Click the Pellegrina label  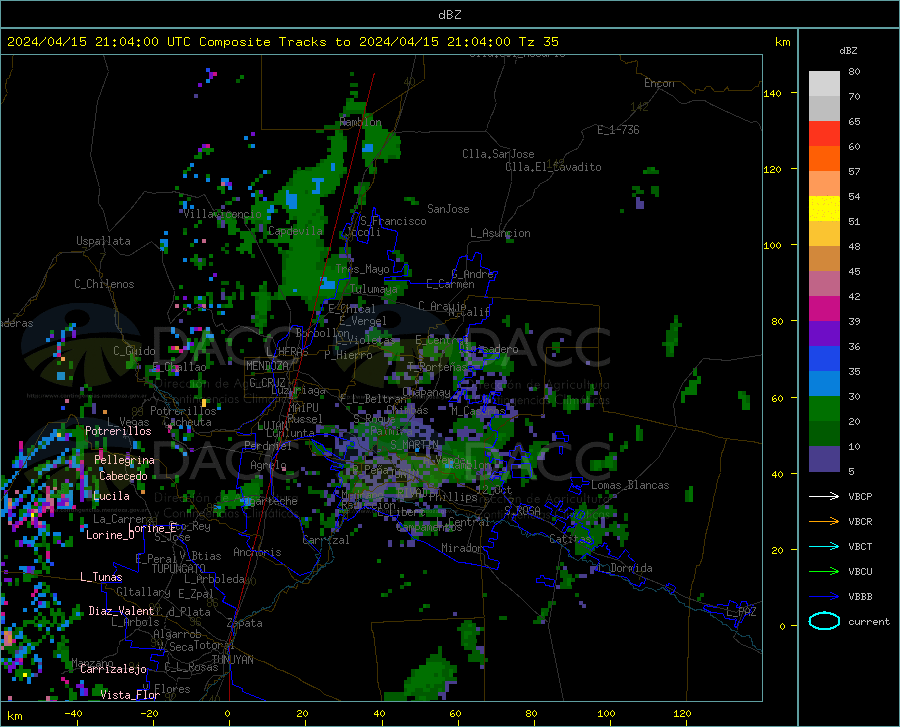pos(125,460)
